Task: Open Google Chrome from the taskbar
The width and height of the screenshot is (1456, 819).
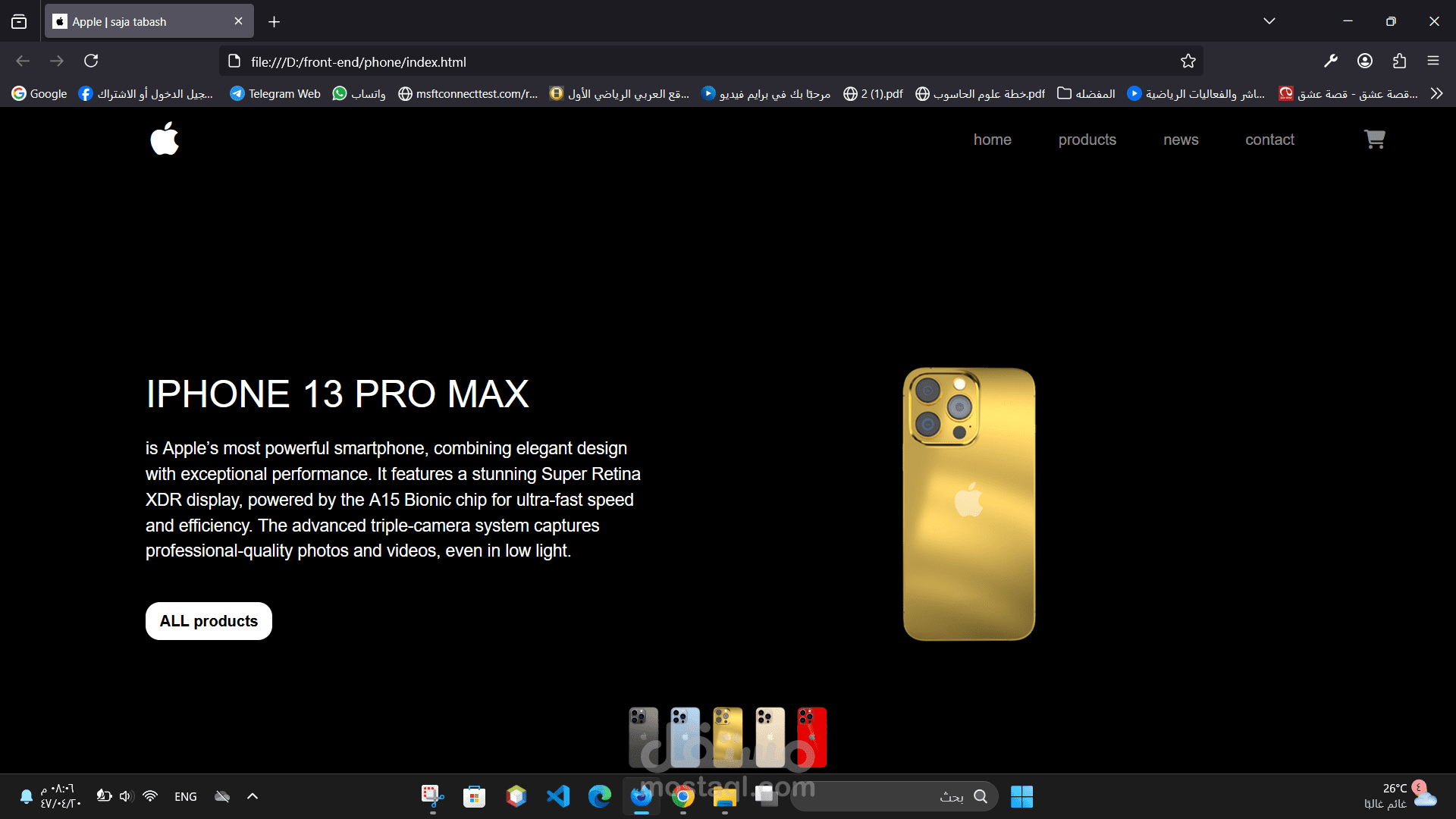Action: click(682, 796)
